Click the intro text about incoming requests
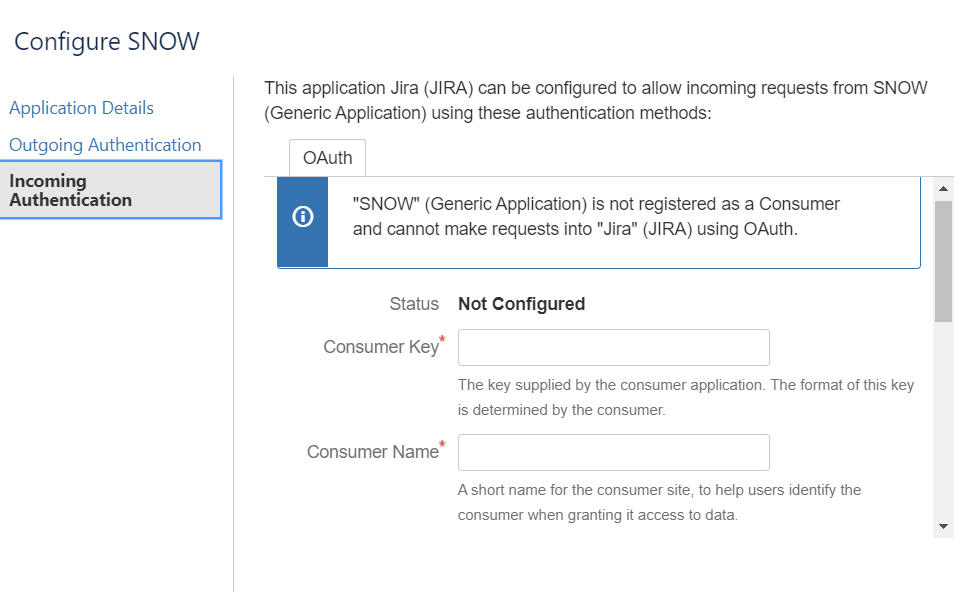The image size is (971, 615). pos(596,100)
